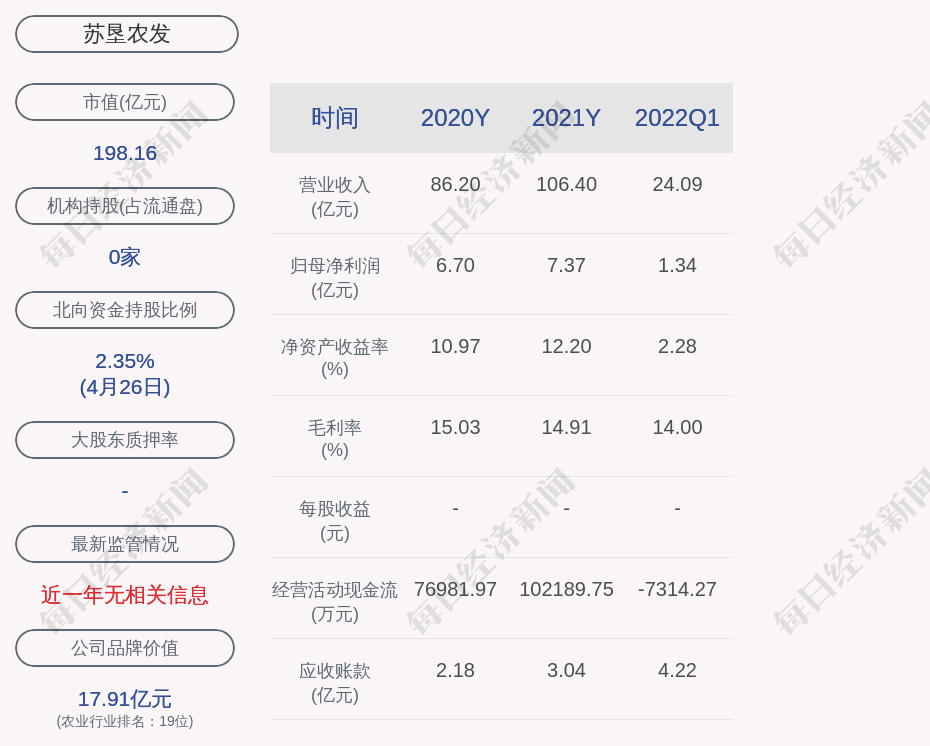Screen dimensions: 930x746
Task: Click gross margin value 15.03
Action: pos(455,427)
